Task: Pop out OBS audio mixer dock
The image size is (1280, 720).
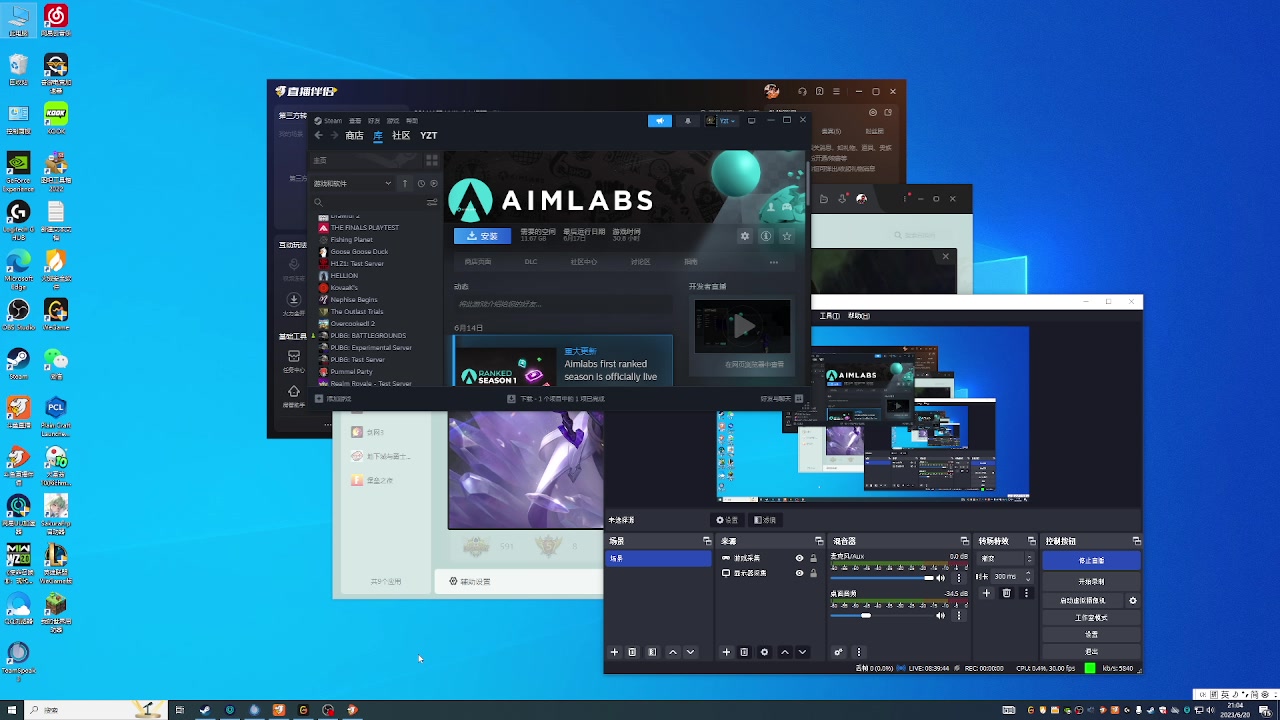Action: coord(965,541)
